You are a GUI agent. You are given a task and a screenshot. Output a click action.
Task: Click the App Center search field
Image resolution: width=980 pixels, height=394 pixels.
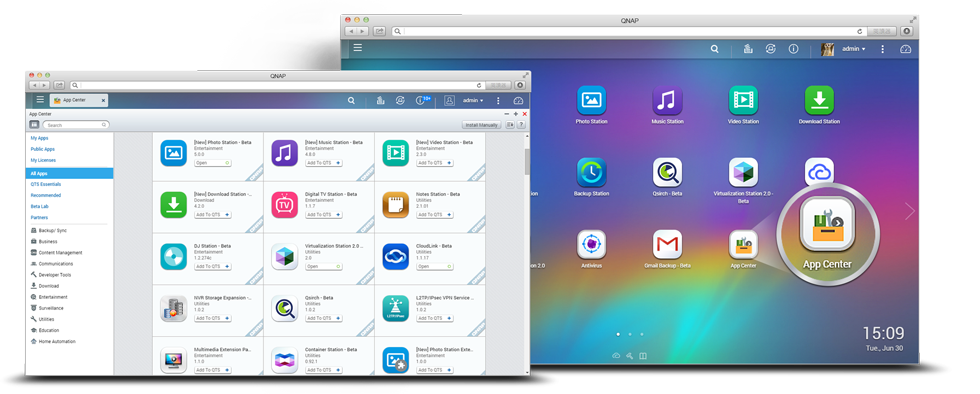tap(76, 125)
